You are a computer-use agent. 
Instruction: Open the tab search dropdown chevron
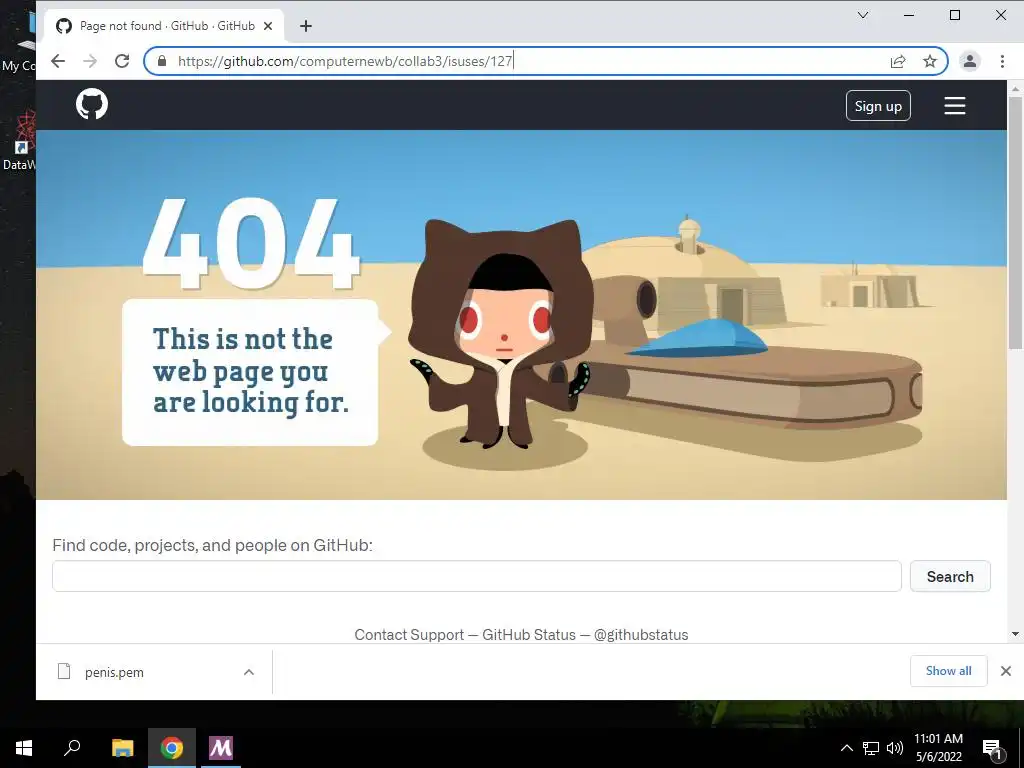[863, 15]
